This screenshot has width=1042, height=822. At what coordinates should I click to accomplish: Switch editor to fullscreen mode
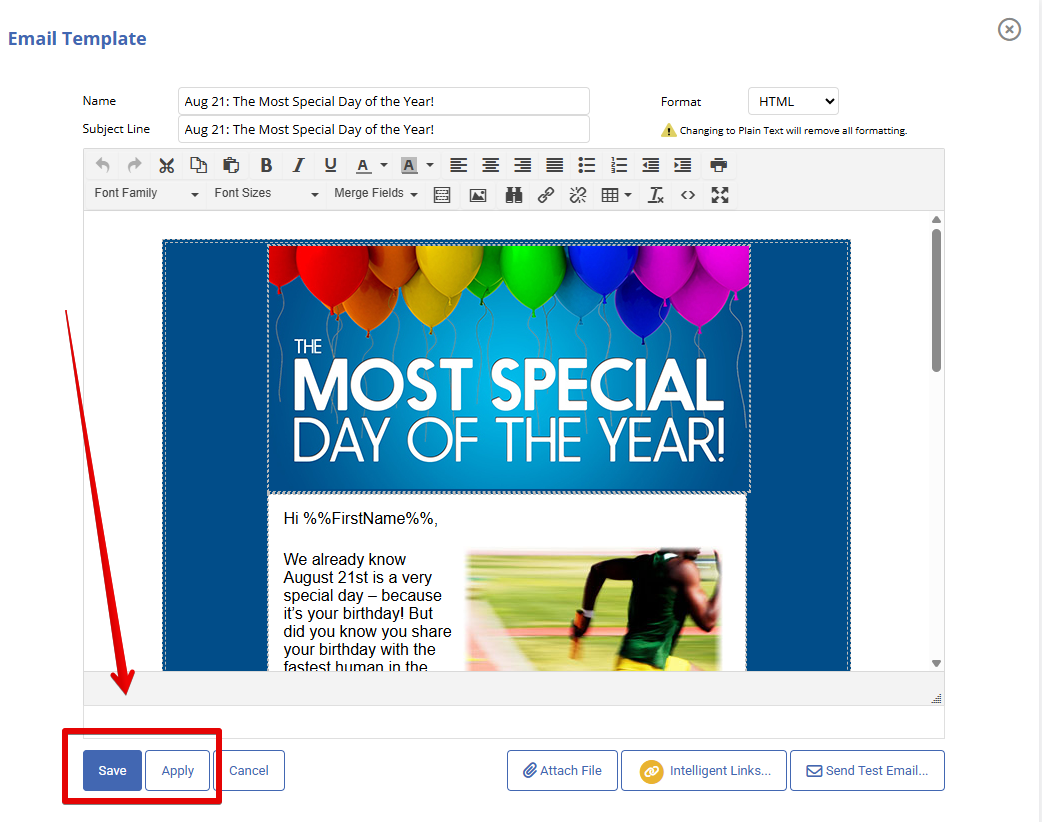[720, 195]
